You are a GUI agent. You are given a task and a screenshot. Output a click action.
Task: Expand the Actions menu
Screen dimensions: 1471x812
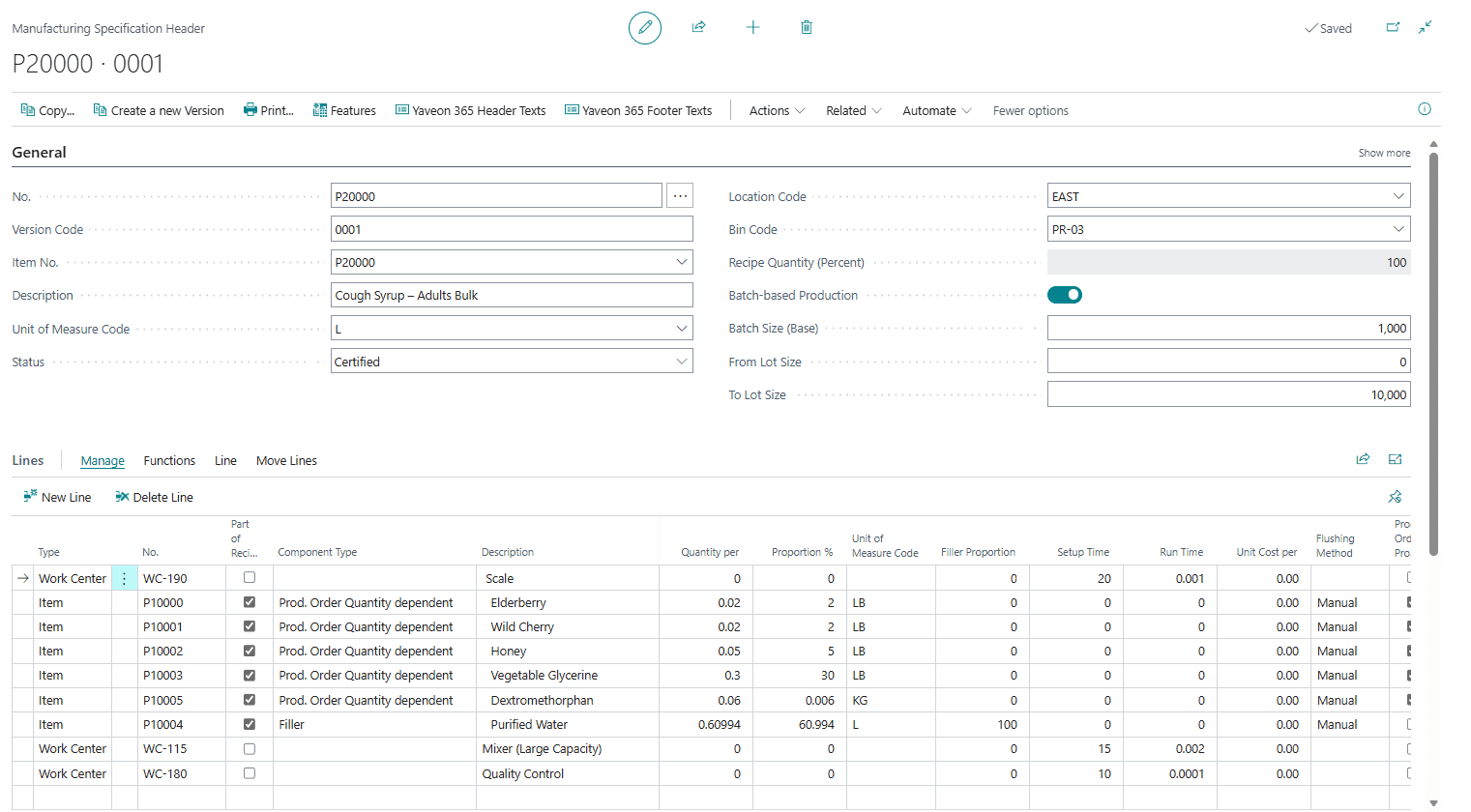pyautogui.click(x=777, y=110)
